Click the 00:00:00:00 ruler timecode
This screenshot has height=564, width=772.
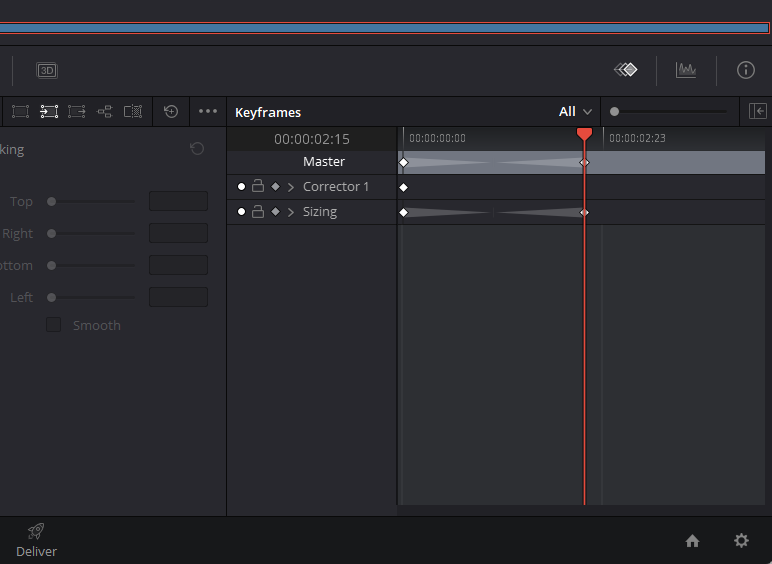(x=437, y=138)
